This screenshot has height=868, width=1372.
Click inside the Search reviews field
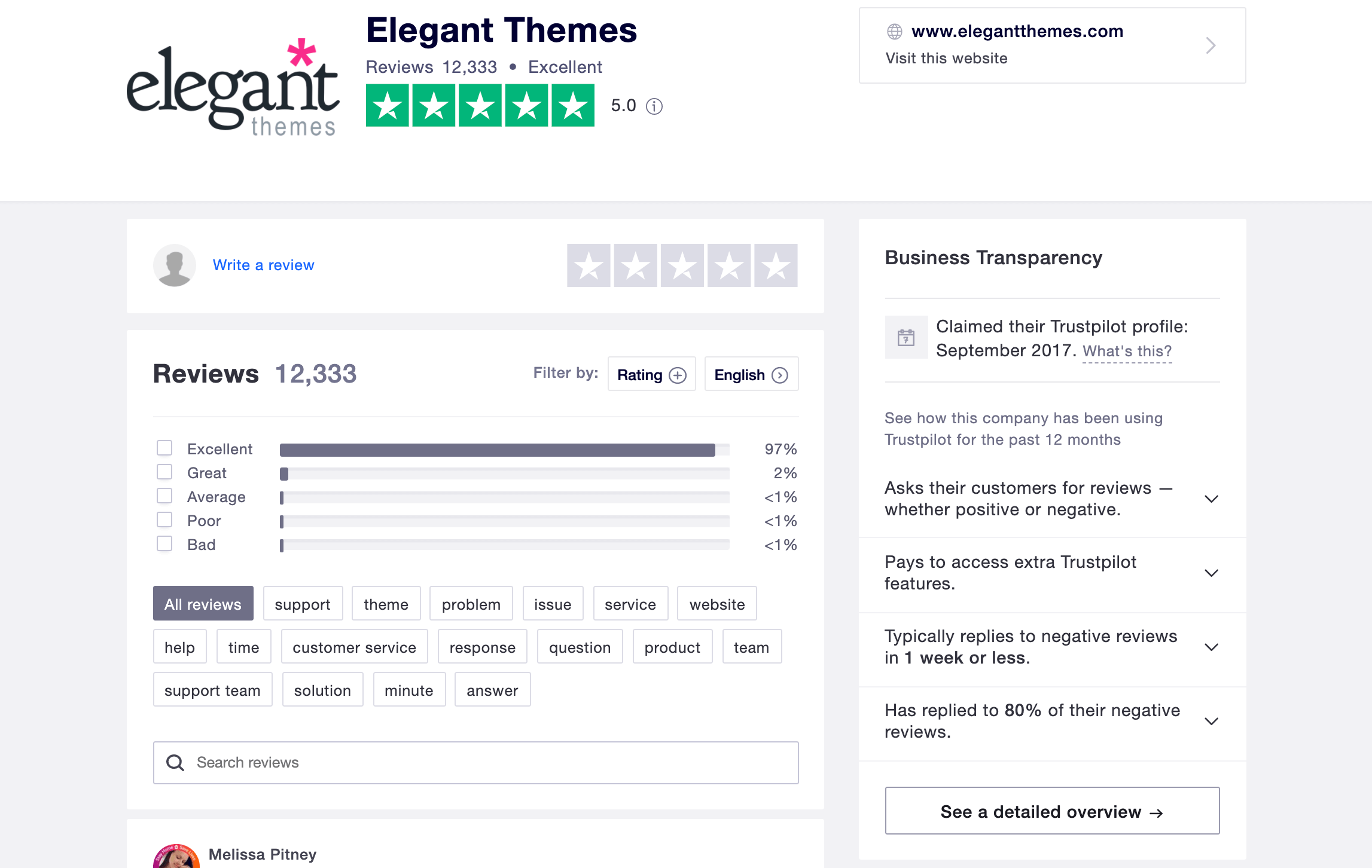point(419,763)
